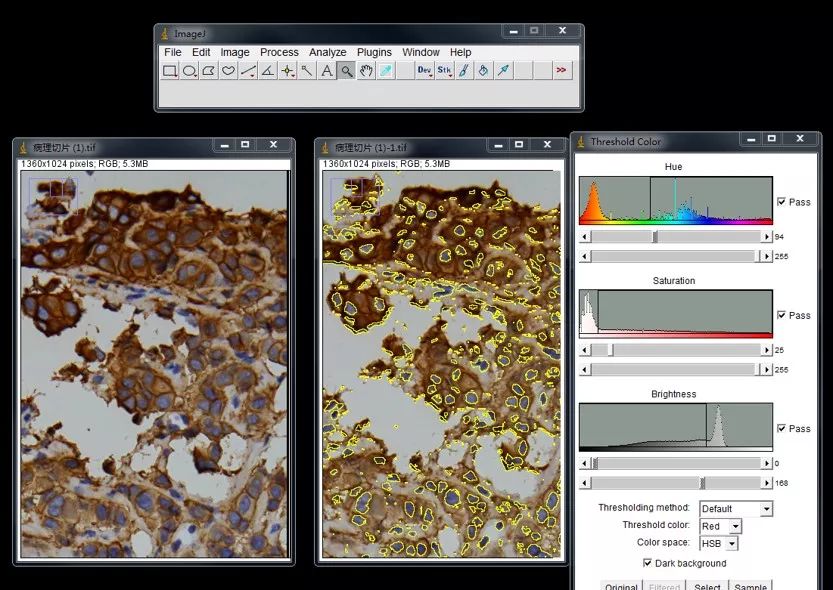This screenshot has width=833, height=590.
Task: Disable the Dark background checkbox
Action: tap(647, 563)
